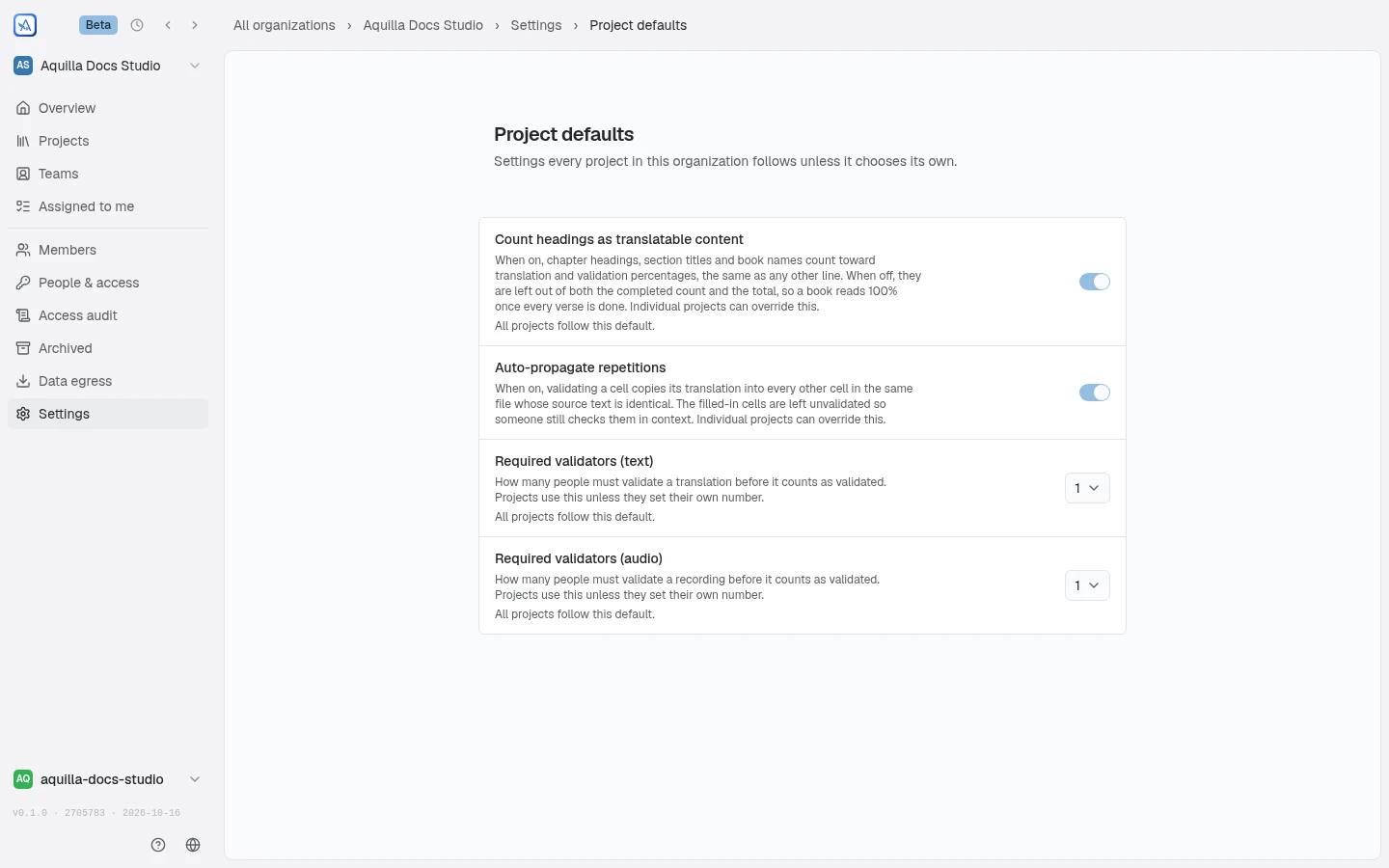Open Teams in sidebar
The height and width of the screenshot is (868, 1389).
point(108,174)
